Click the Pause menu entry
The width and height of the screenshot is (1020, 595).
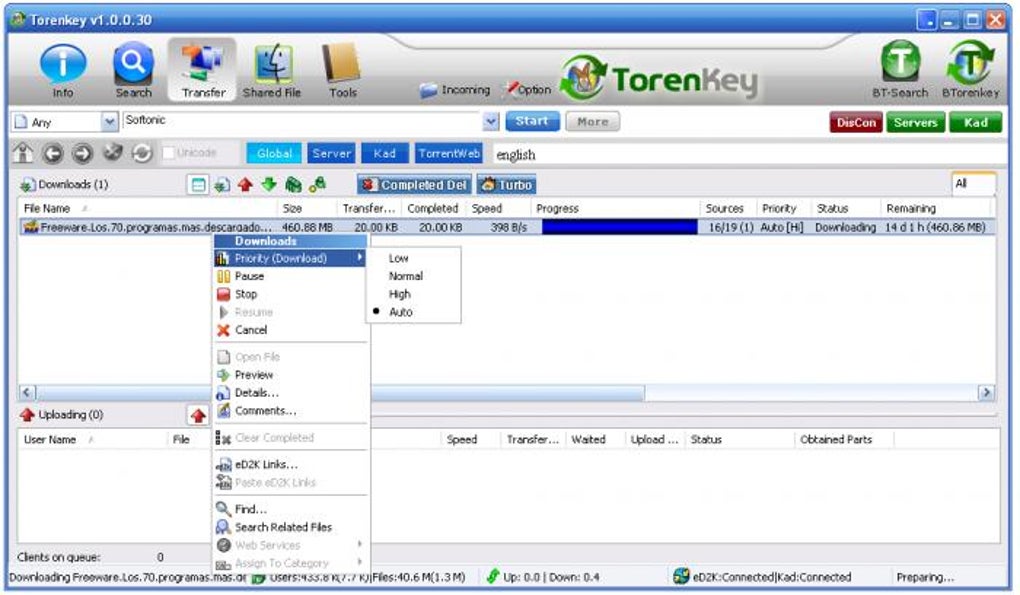click(290, 276)
